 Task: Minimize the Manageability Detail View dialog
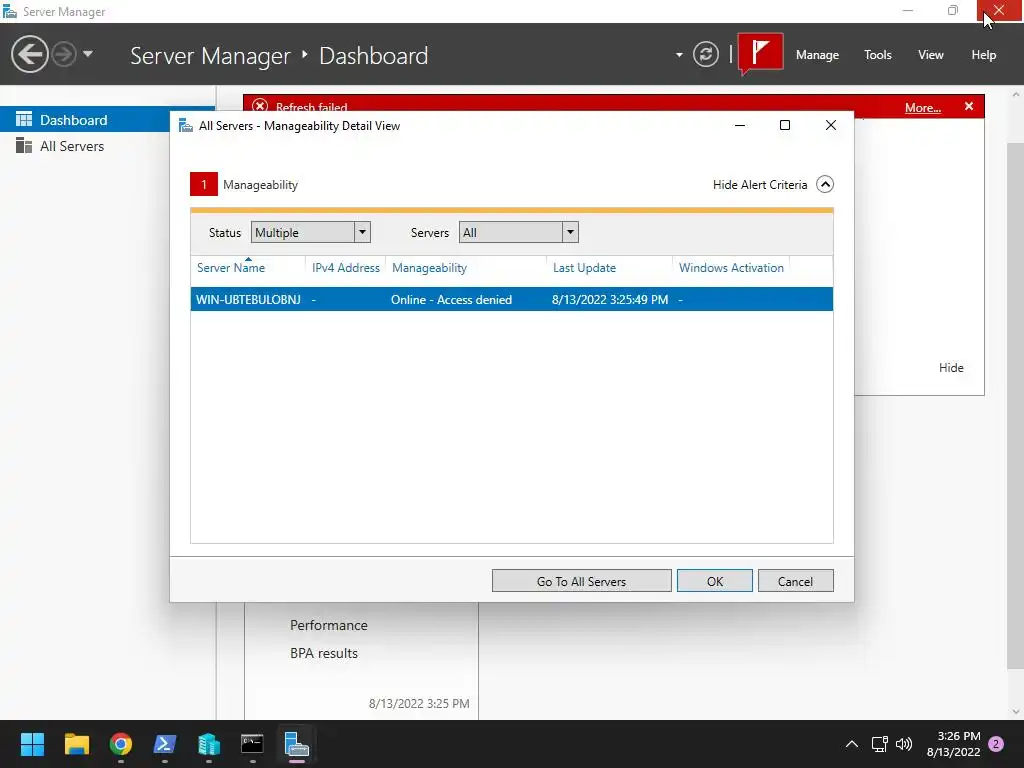(x=739, y=125)
